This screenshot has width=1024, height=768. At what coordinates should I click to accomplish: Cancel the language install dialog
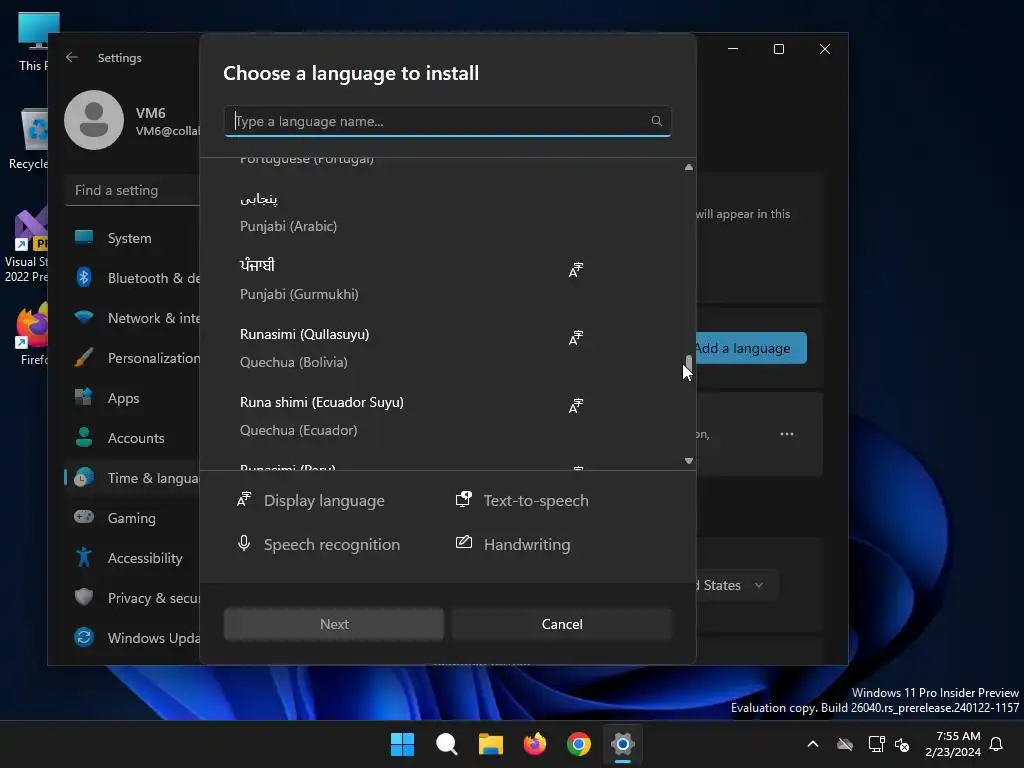click(562, 624)
